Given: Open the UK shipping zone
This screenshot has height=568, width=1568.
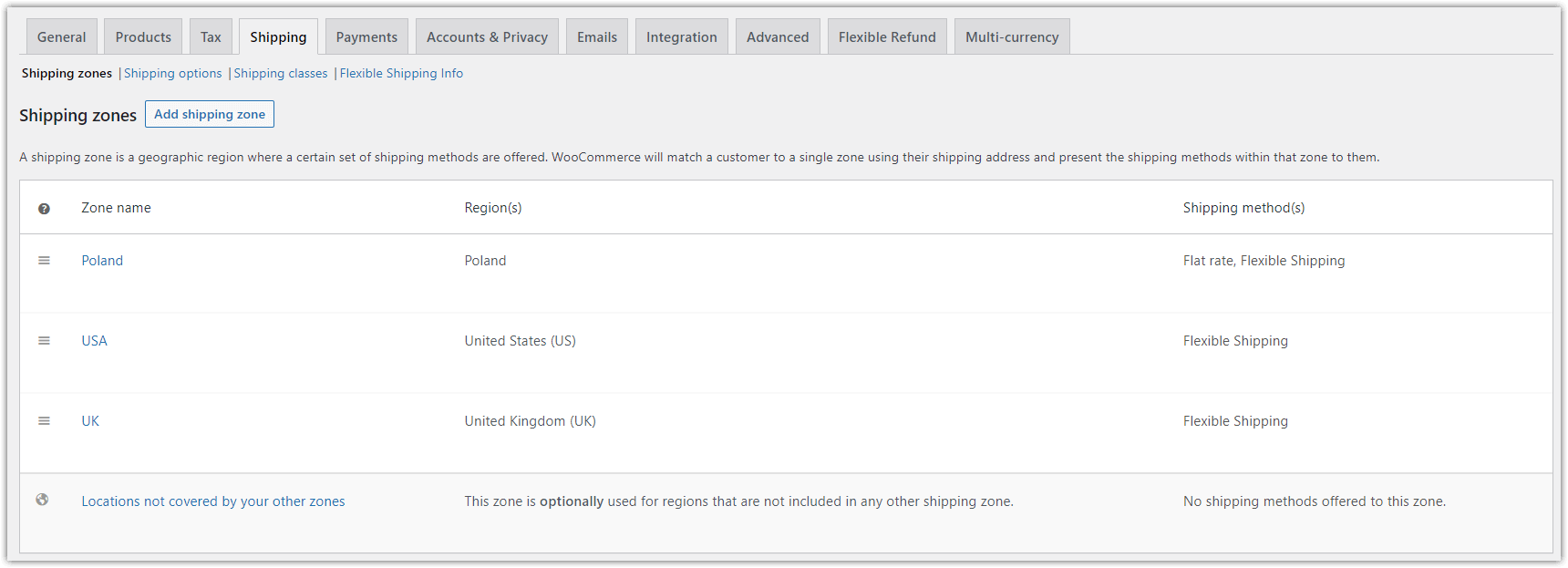Looking at the screenshot, I should tap(90, 421).
